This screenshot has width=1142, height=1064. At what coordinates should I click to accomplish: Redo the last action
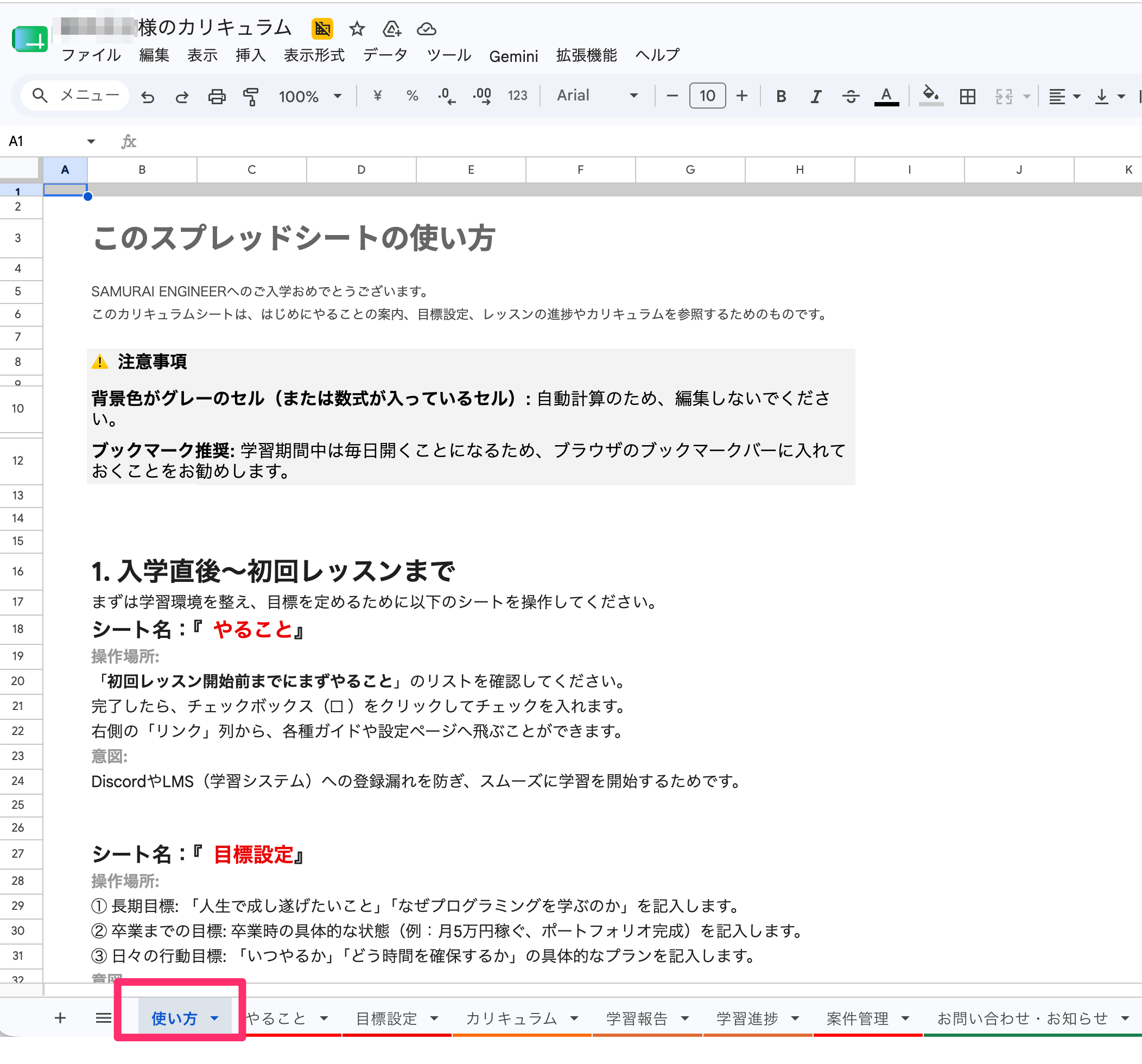click(181, 96)
